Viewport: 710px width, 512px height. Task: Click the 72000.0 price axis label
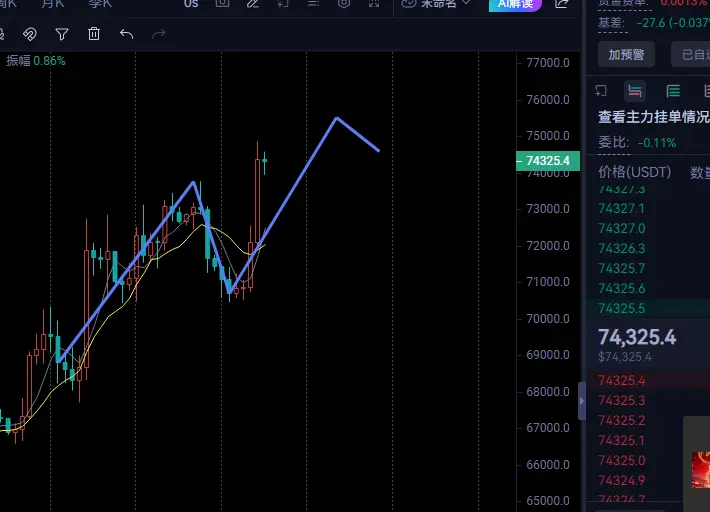pyautogui.click(x=548, y=246)
